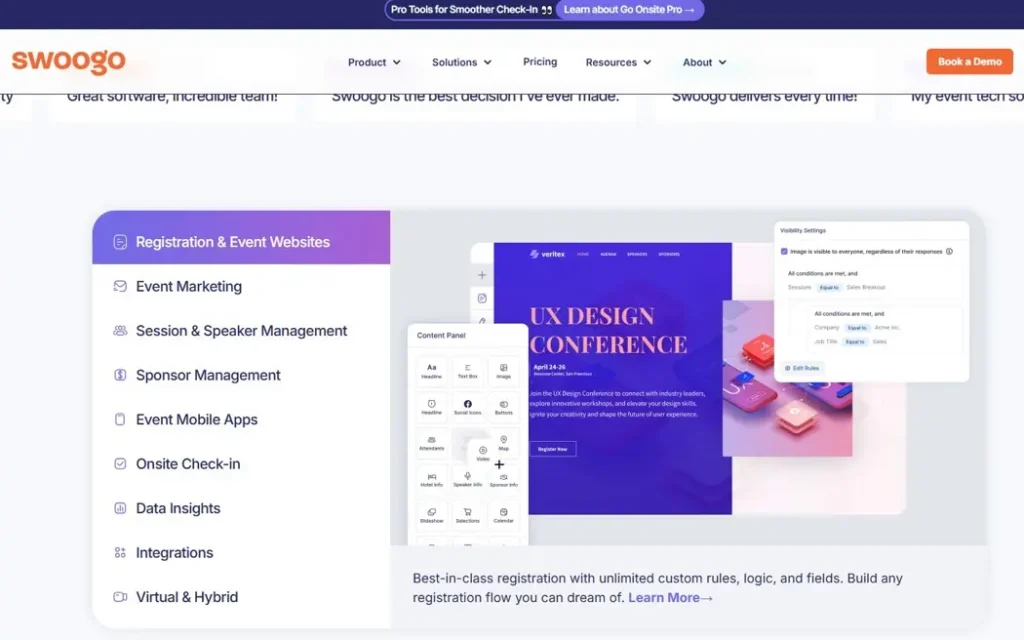The width and height of the screenshot is (1024, 640).
Task: Click the info icon beside visibility checkbox
Action: click(x=949, y=251)
